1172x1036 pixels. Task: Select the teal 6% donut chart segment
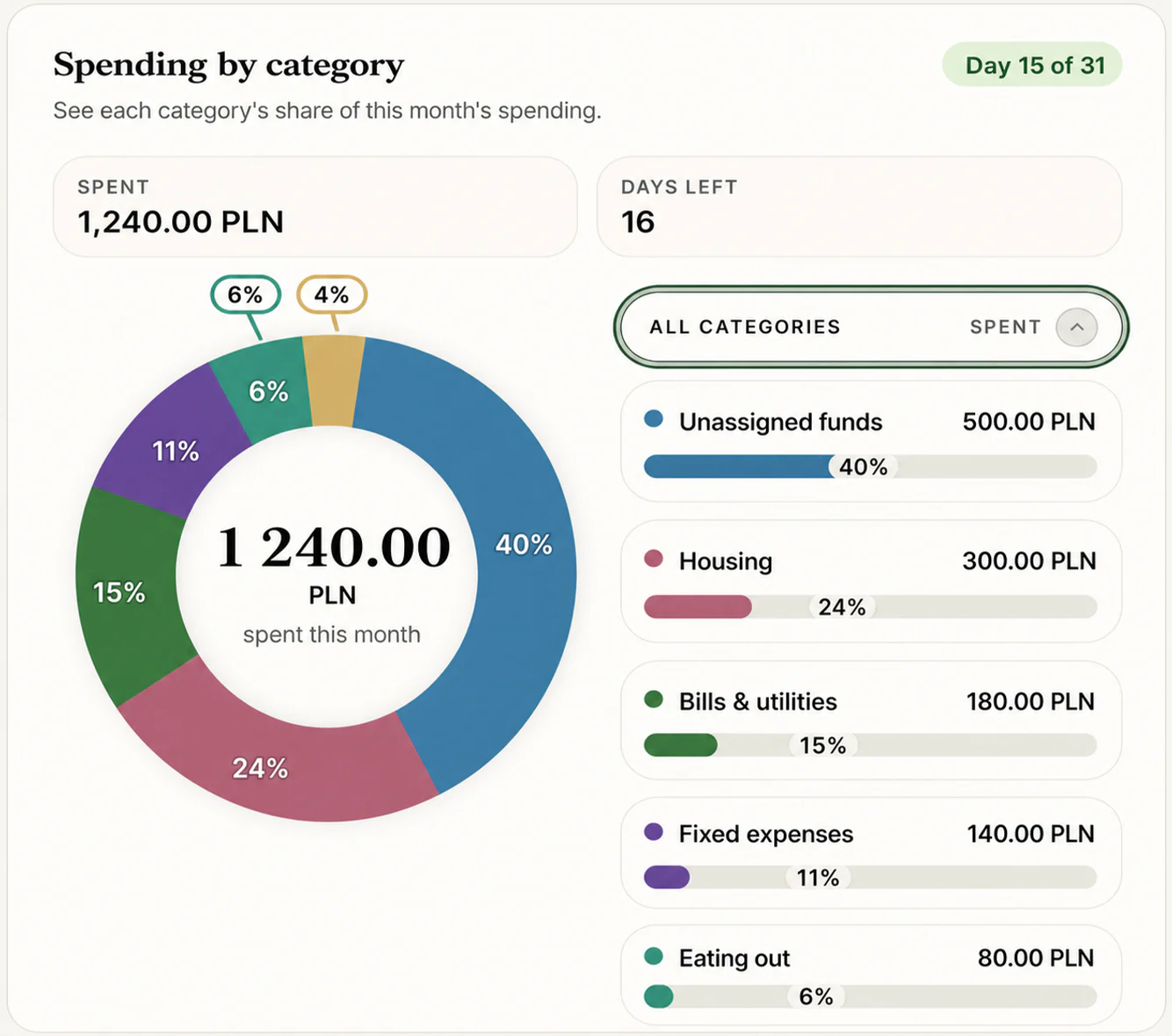pos(268,391)
